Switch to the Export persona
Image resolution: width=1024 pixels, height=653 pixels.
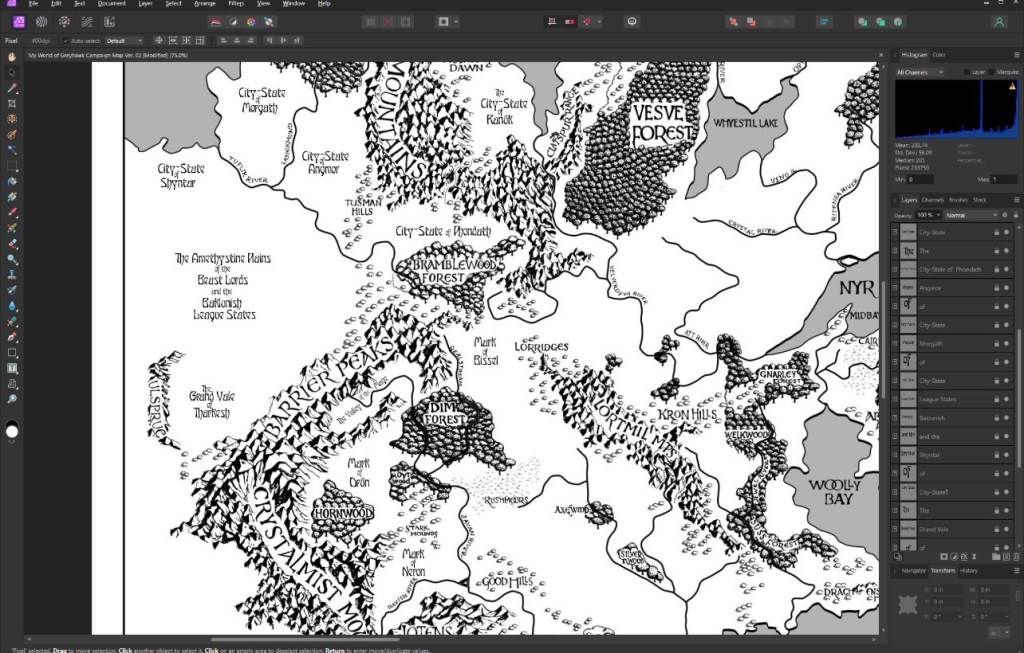pyautogui.click(x=109, y=22)
